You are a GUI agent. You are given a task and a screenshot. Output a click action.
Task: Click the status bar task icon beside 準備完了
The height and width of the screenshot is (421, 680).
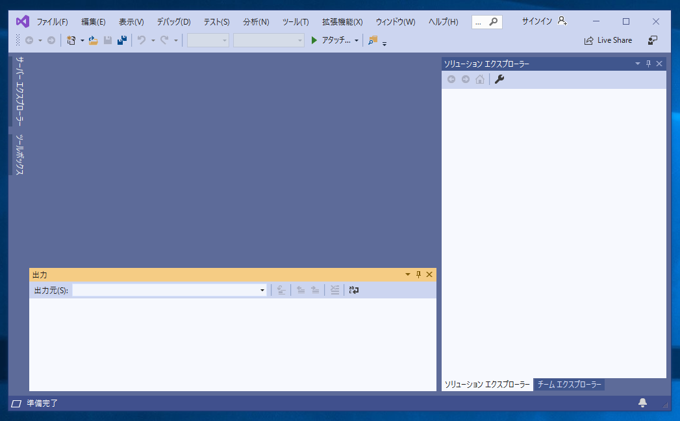point(16,404)
